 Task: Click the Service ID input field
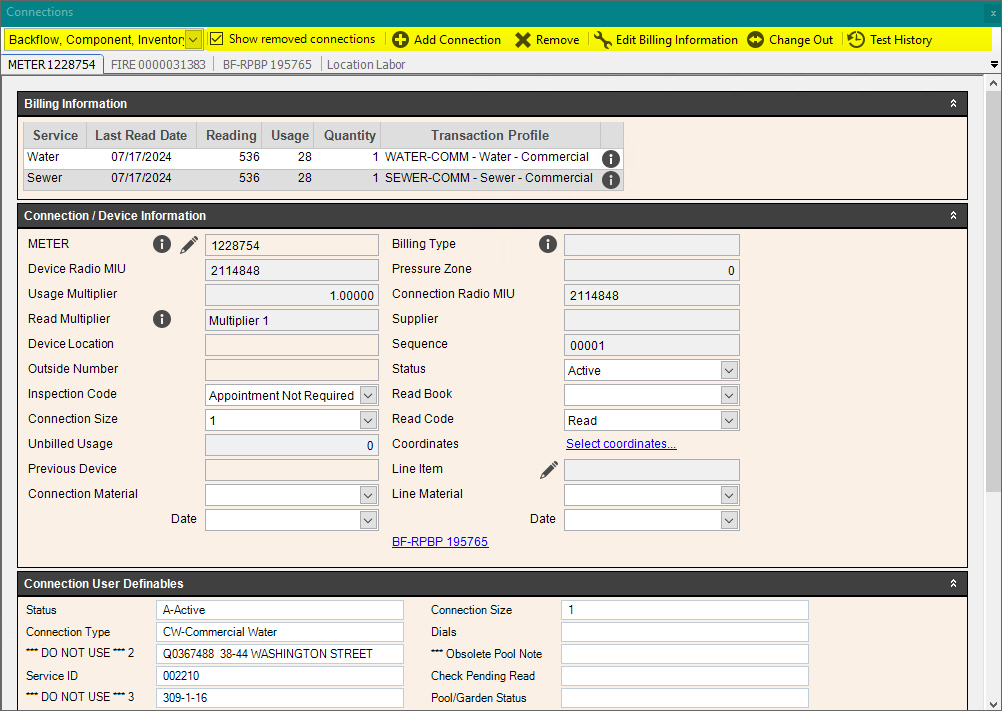[280, 676]
